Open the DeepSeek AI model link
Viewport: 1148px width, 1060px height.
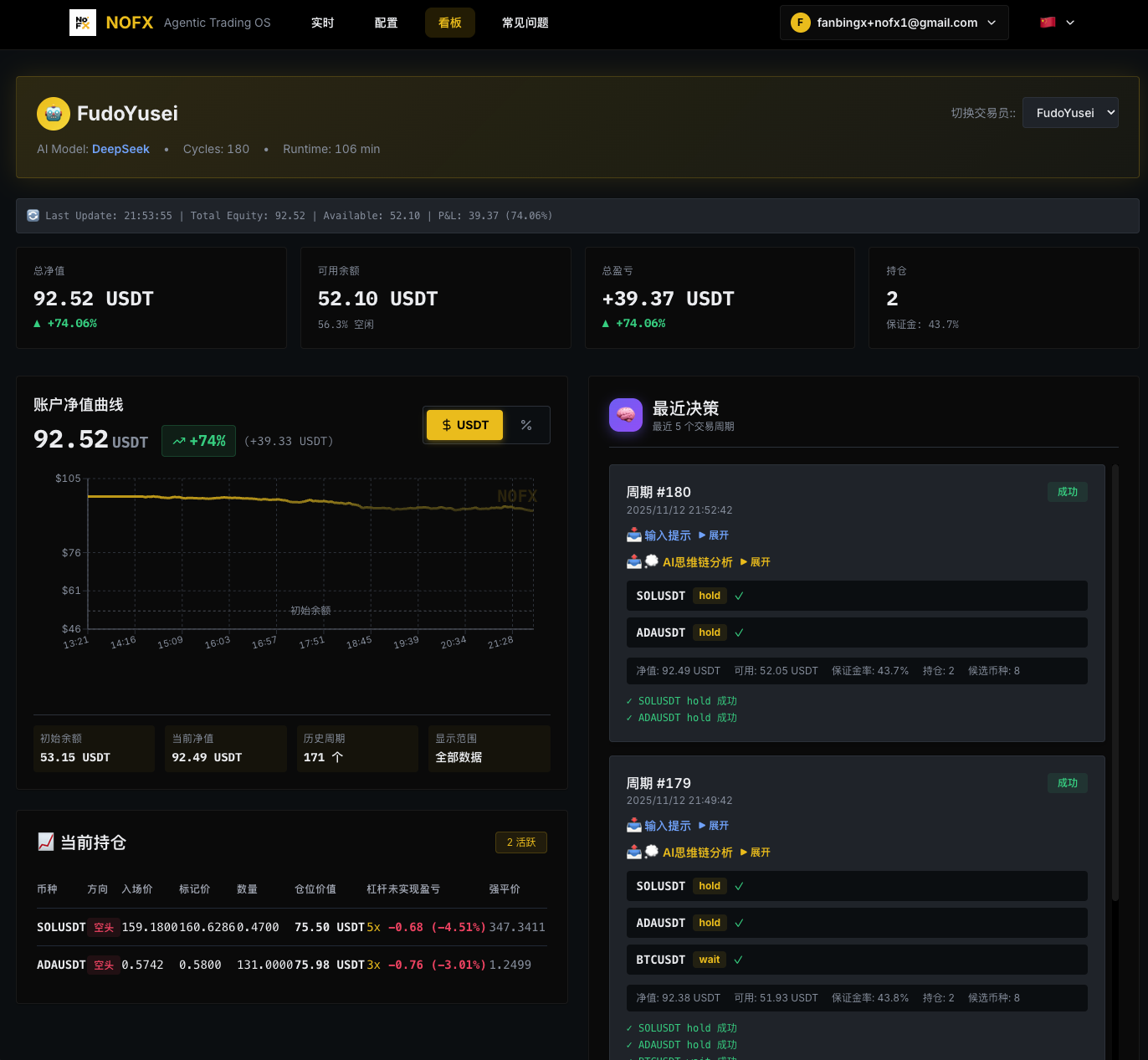point(120,149)
